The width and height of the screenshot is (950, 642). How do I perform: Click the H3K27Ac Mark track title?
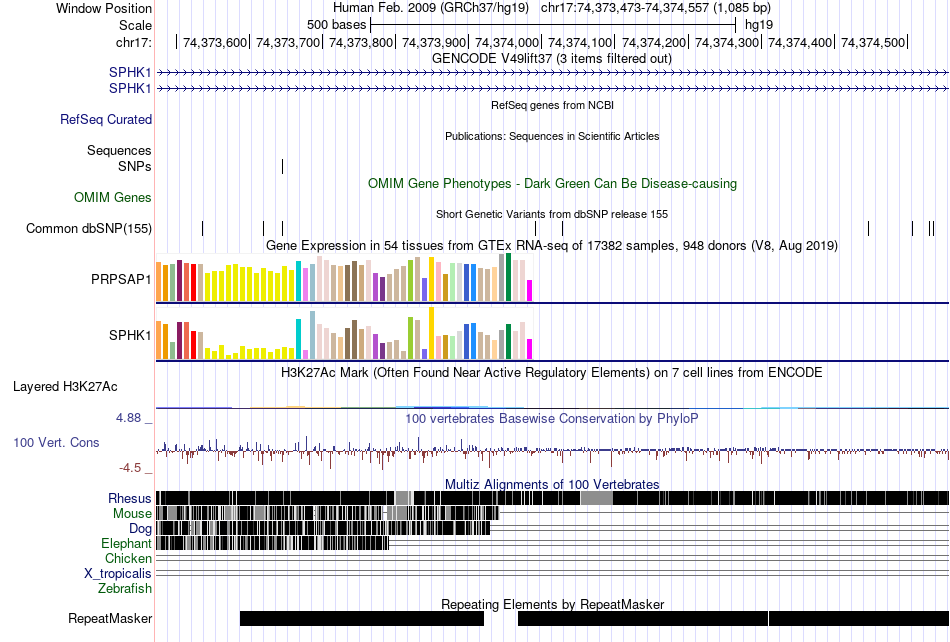551,372
